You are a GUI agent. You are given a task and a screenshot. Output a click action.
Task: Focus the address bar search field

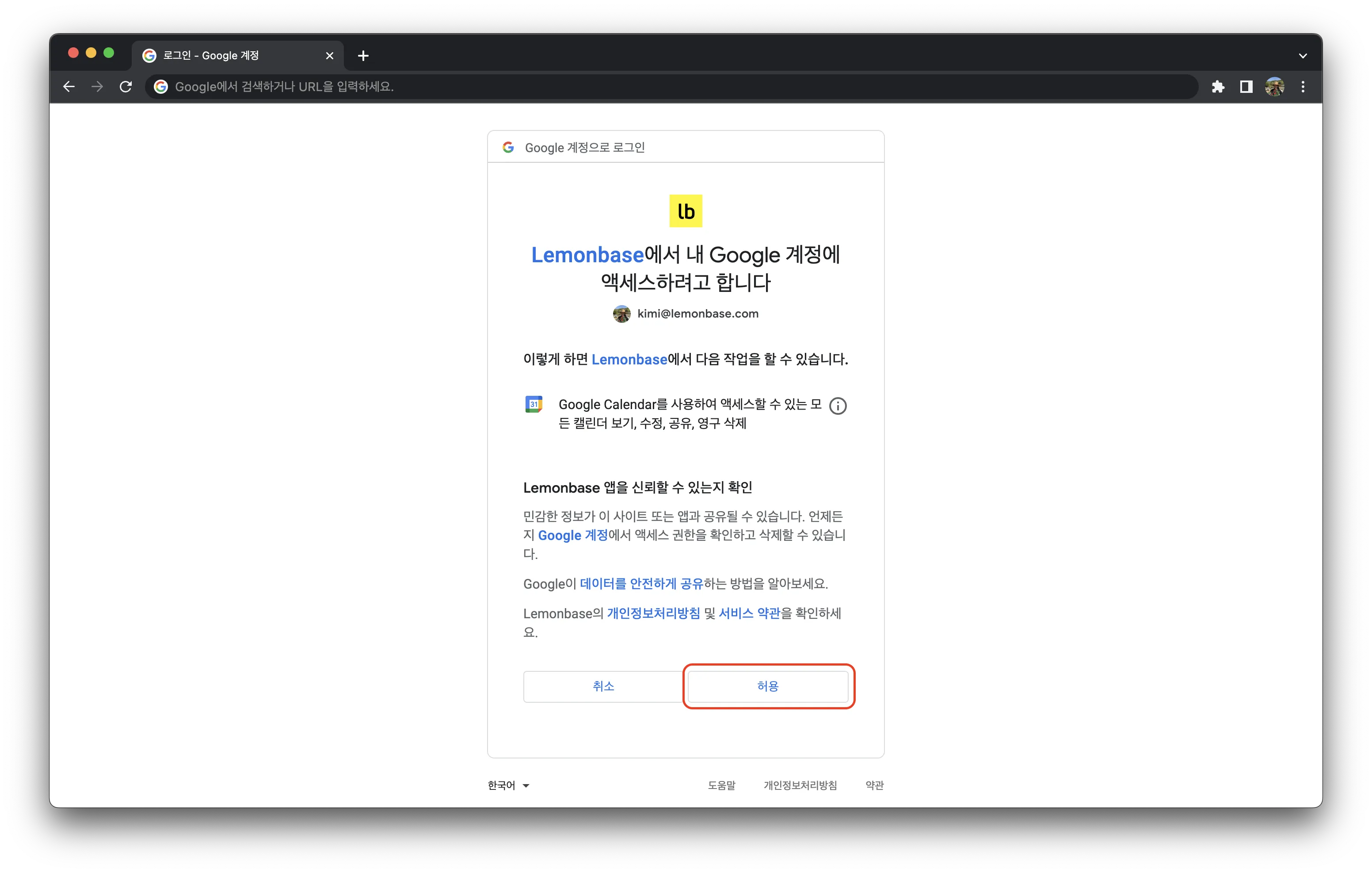(x=672, y=87)
